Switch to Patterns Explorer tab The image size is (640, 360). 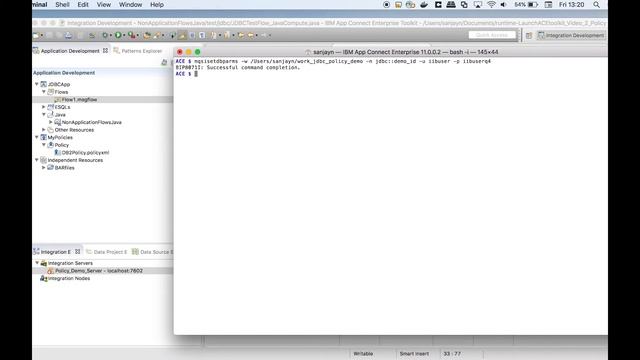[138, 51]
